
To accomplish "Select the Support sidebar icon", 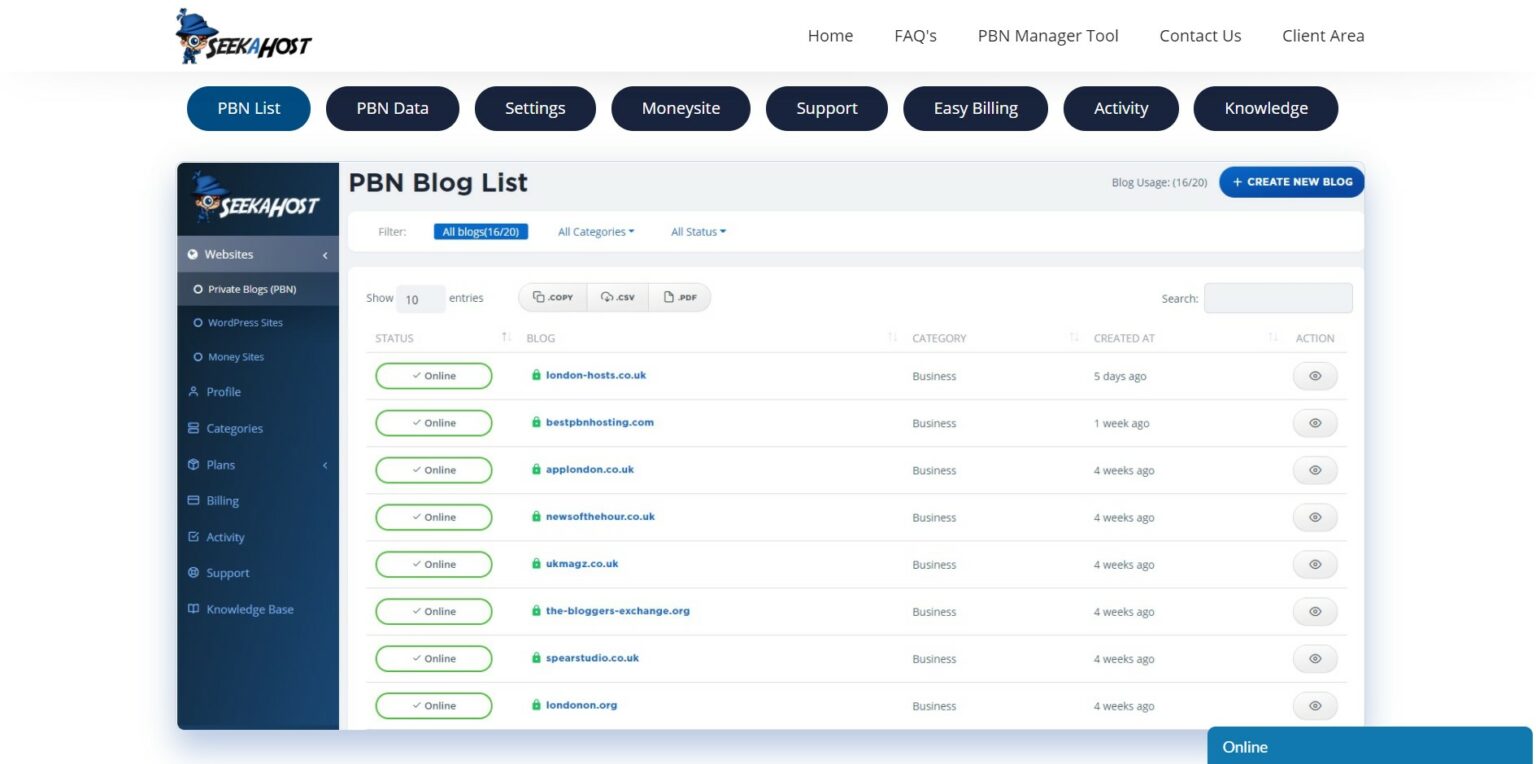I will click(193, 572).
